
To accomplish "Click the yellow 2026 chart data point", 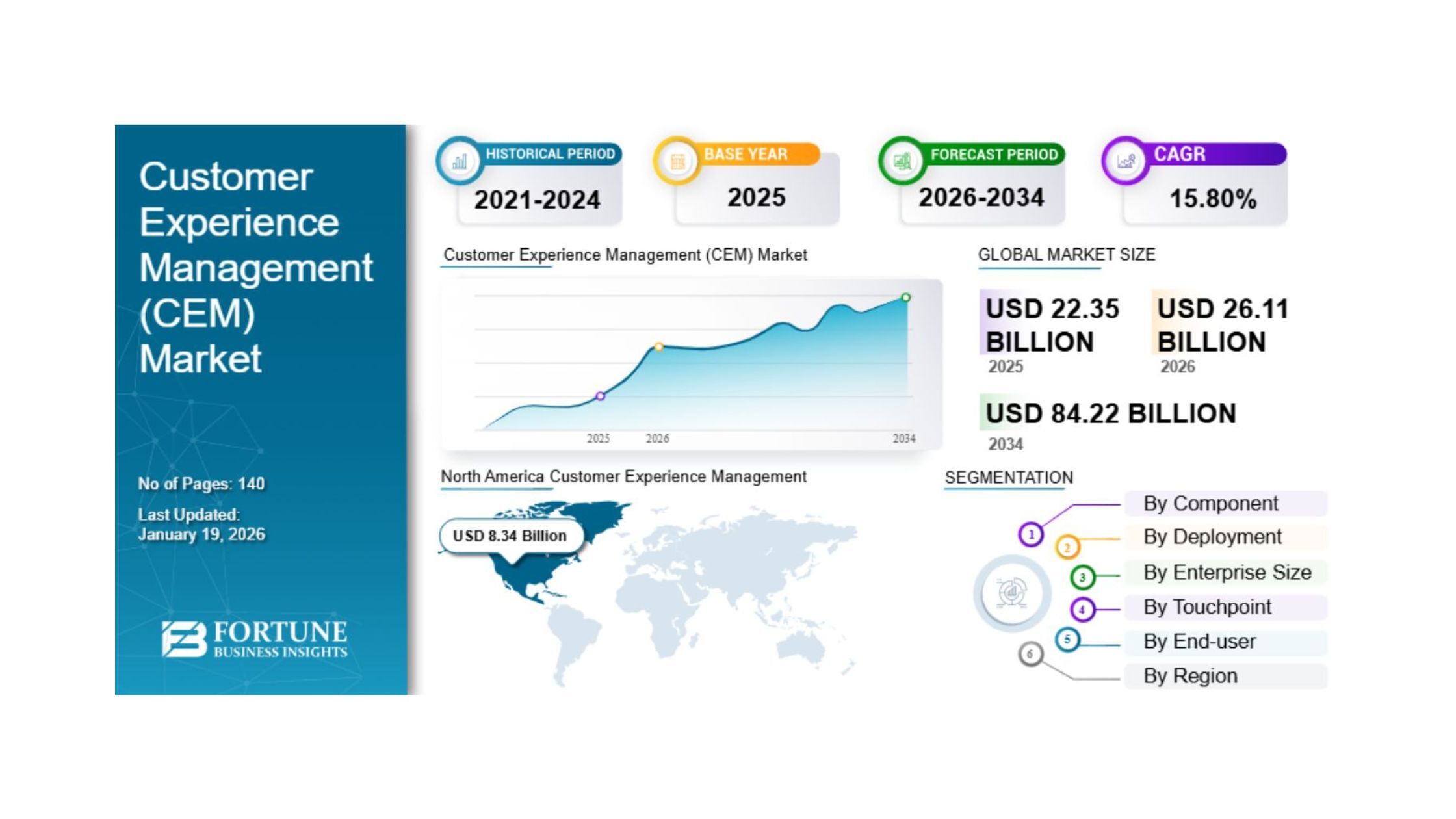I will point(658,347).
